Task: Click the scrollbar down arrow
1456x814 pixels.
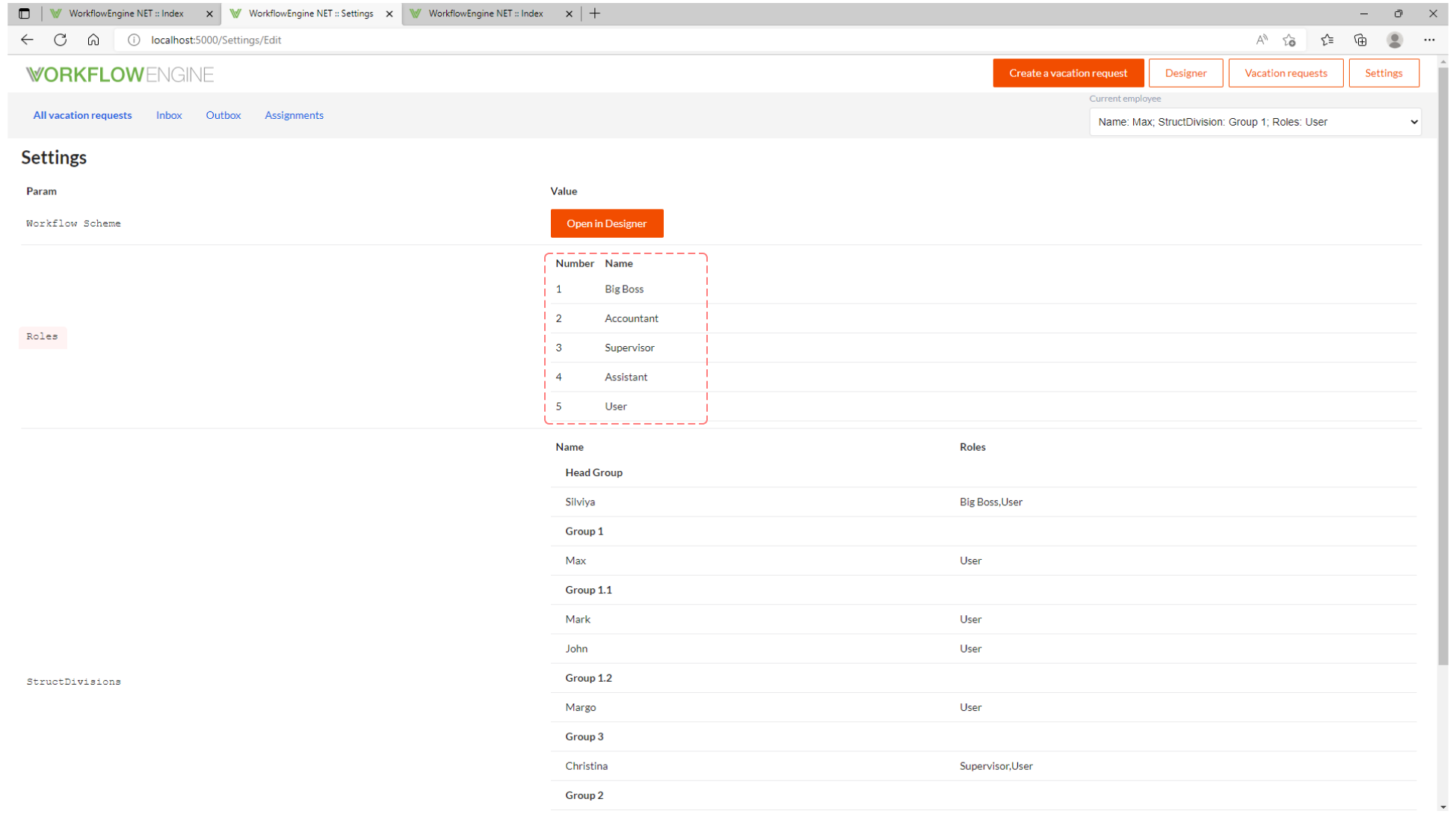Action: pyautogui.click(x=1443, y=807)
